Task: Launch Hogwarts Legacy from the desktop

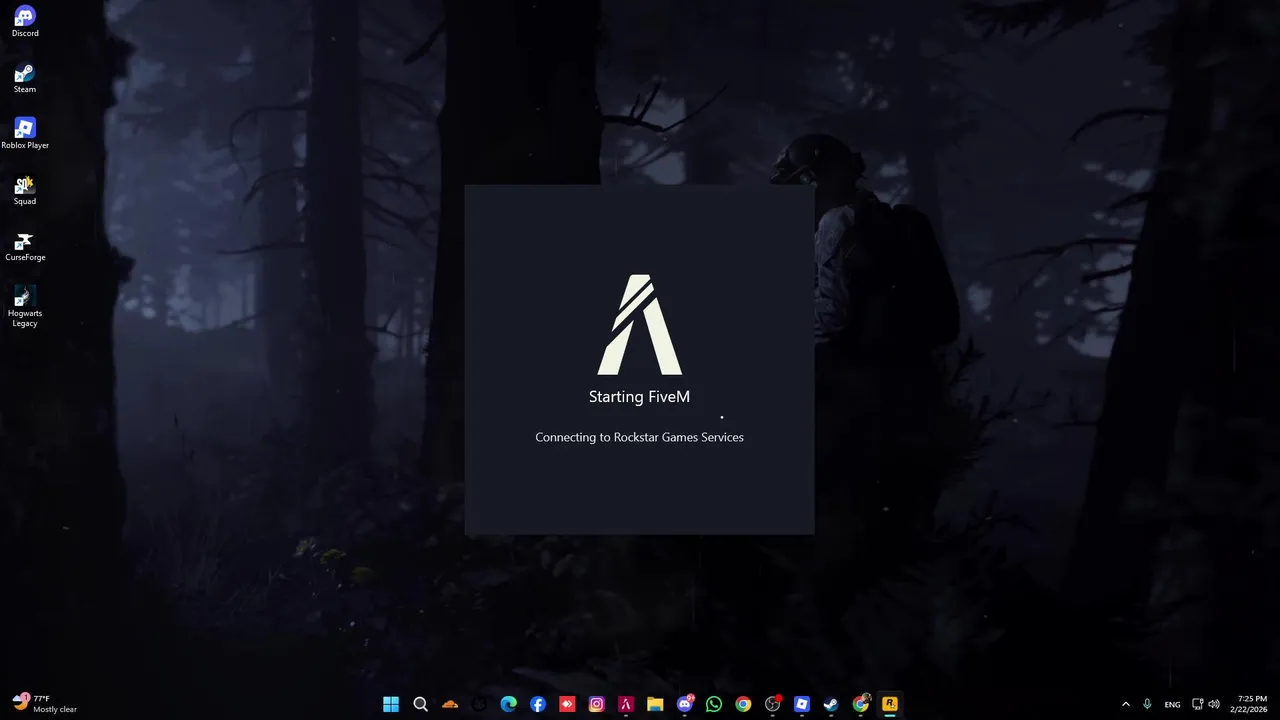Action: click(x=25, y=306)
